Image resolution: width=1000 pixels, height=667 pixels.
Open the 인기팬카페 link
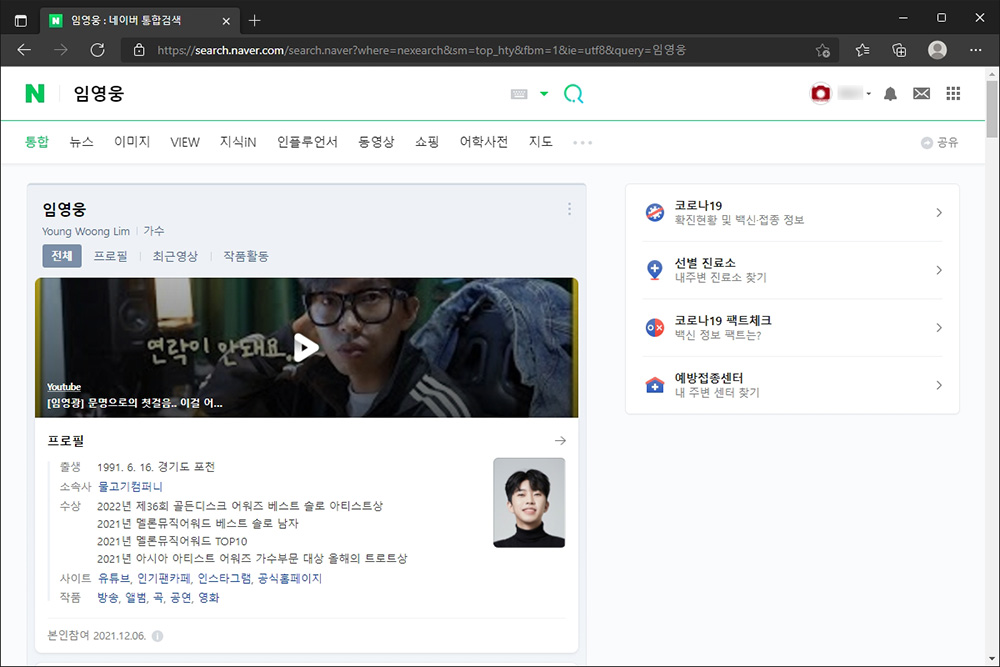(x=164, y=578)
